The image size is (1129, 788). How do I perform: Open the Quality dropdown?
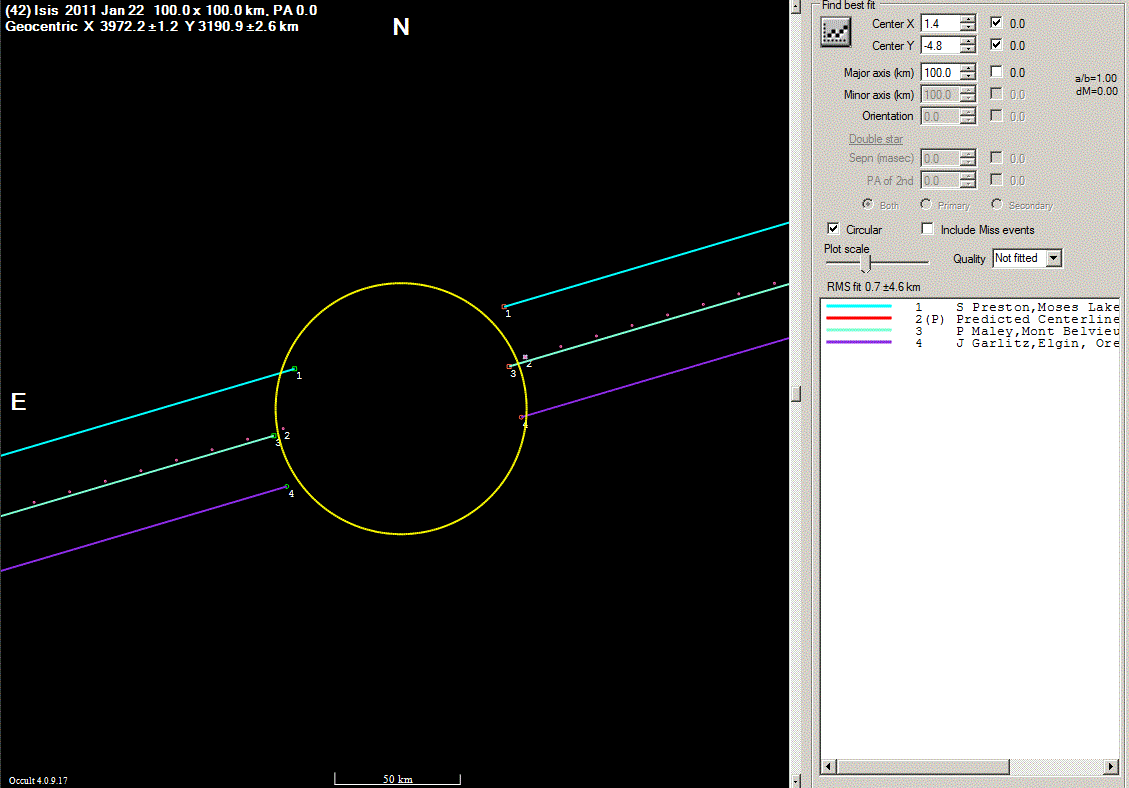pos(1053,258)
